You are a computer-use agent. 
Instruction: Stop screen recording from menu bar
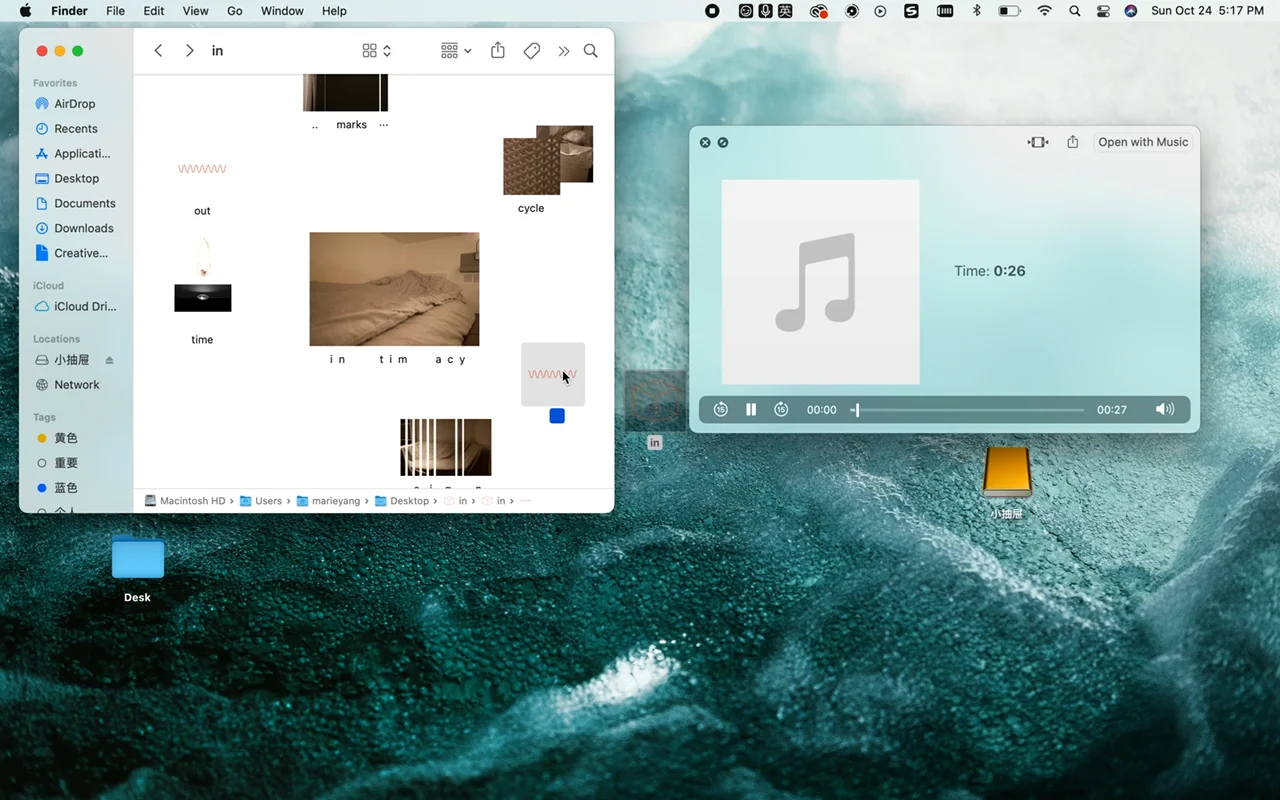click(712, 11)
